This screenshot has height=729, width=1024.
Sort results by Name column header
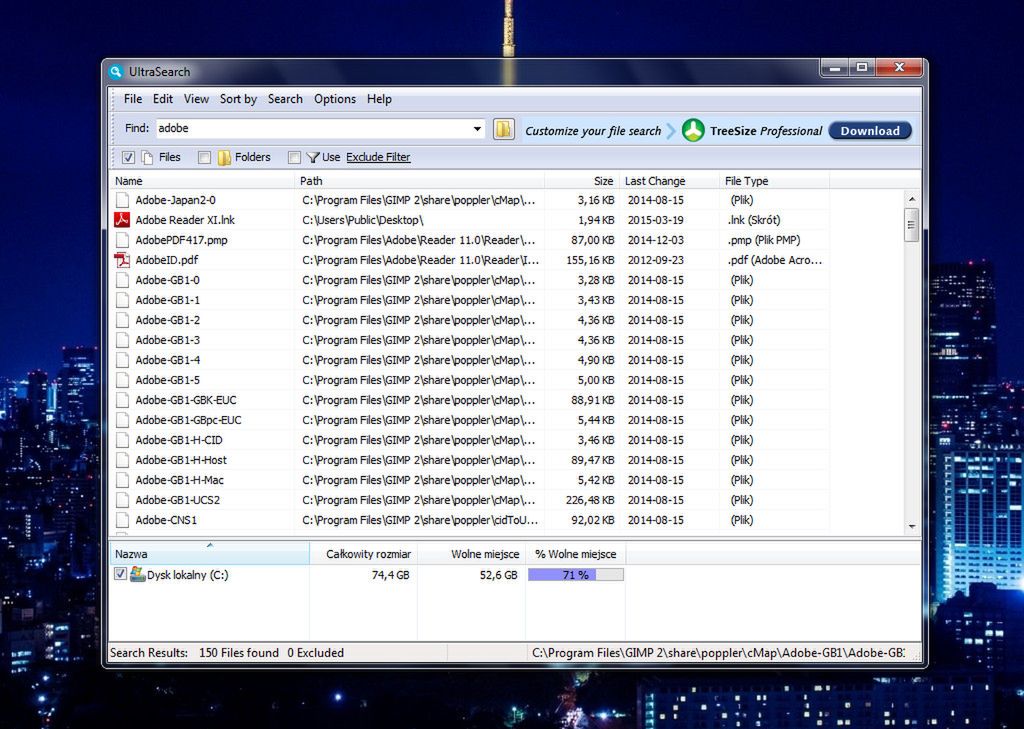tap(202, 181)
